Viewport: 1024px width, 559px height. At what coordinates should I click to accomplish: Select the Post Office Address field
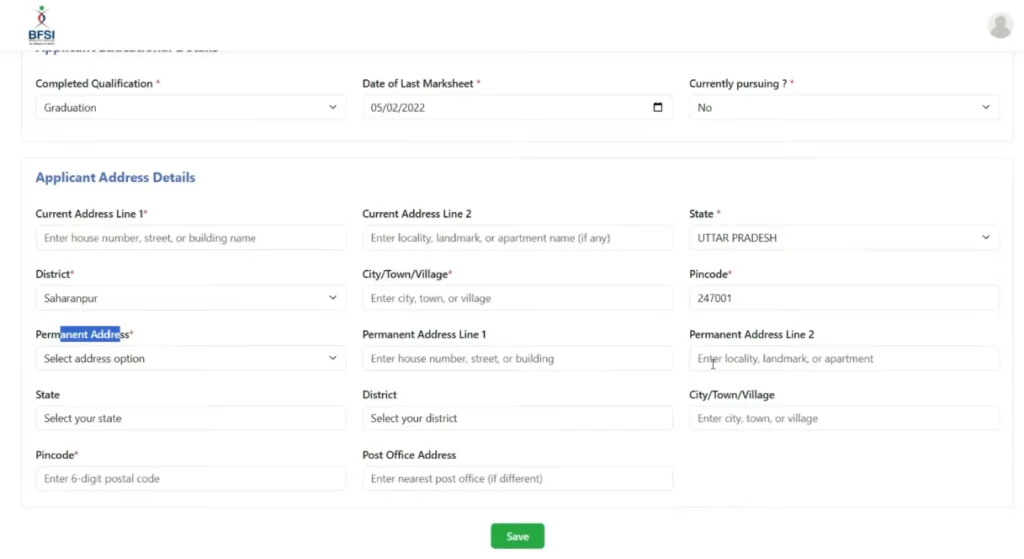point(517,478)
